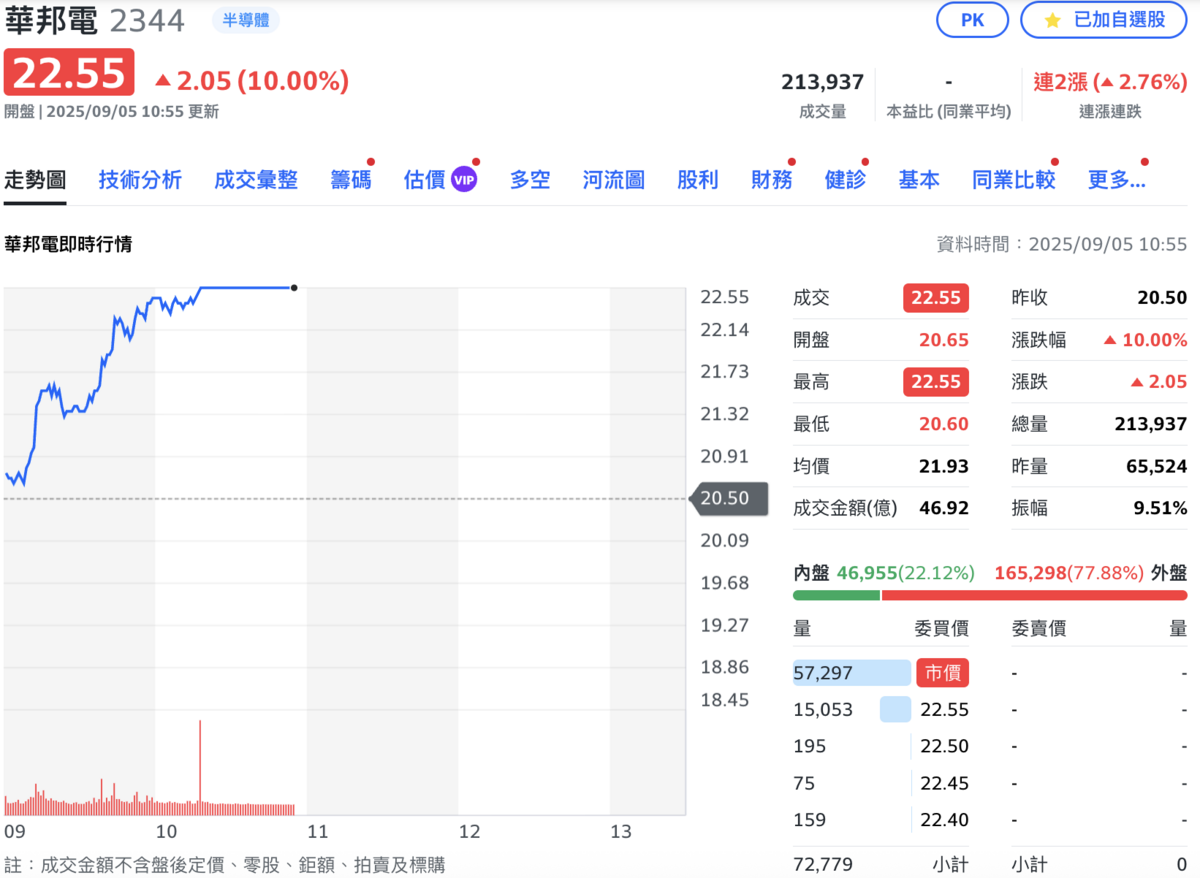The width and height of the screenshot is (1200, 878).
Task: Click the end point dot of price line
Action: [293, 288]
